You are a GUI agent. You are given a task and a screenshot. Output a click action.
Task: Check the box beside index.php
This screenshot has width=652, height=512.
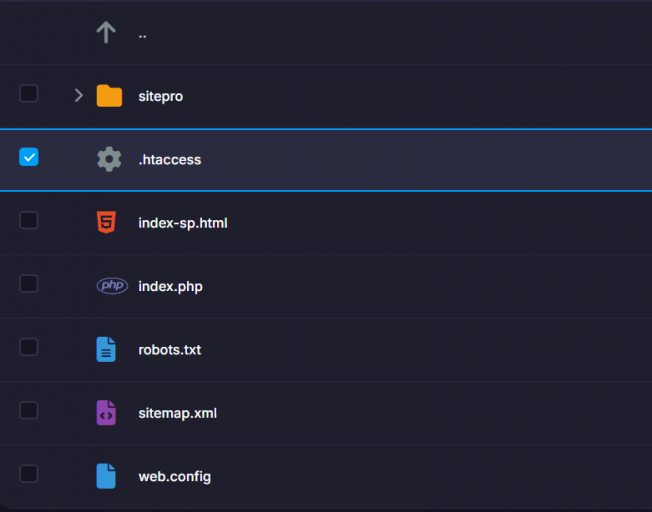point(29,284)
